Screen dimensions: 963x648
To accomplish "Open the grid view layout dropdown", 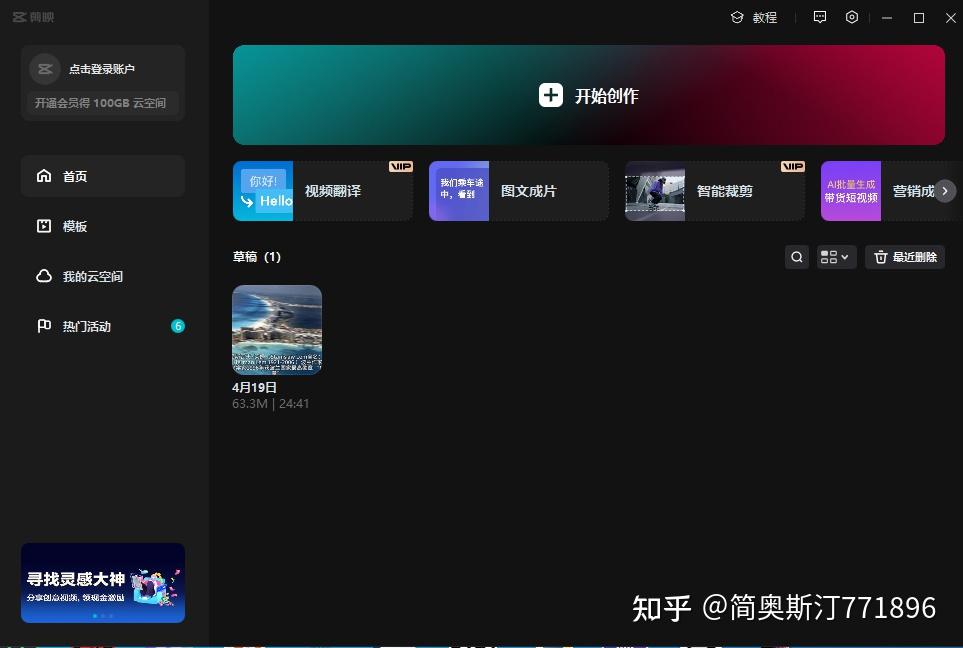I will pyautogui.click(x=836, y=257).
